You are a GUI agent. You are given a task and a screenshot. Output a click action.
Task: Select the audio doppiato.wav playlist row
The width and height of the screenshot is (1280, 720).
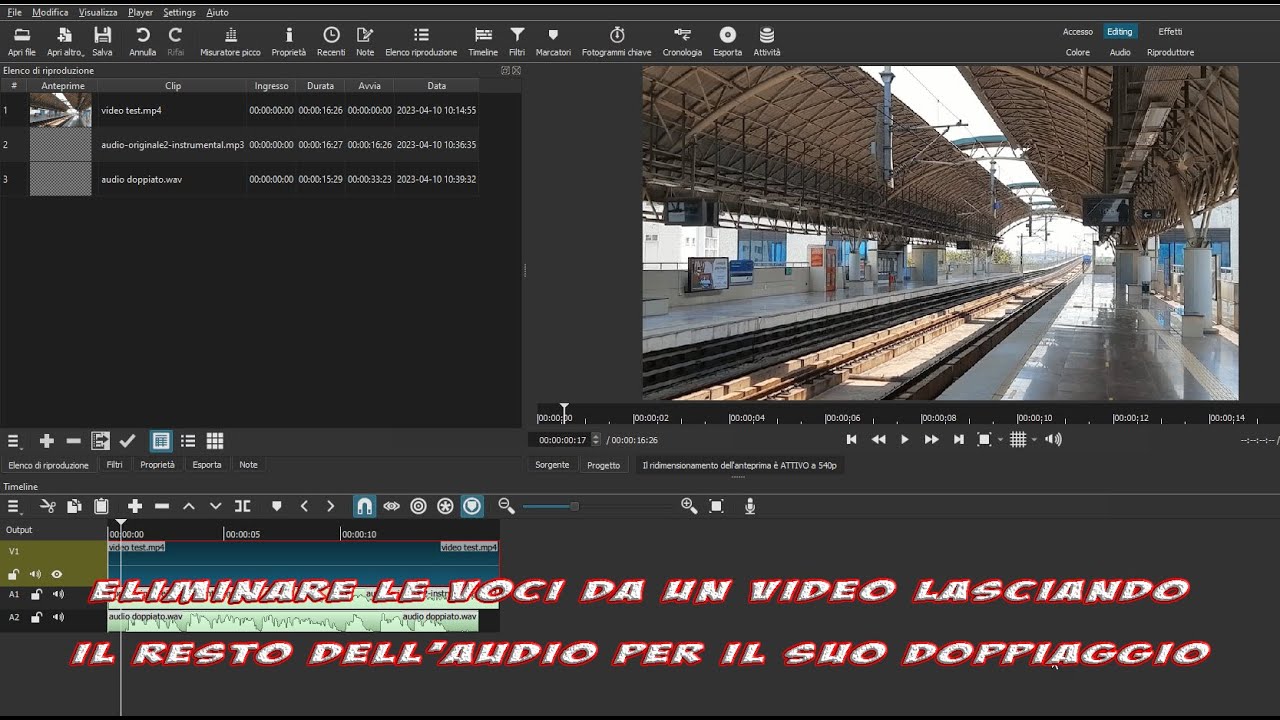[x=240, y=179]
